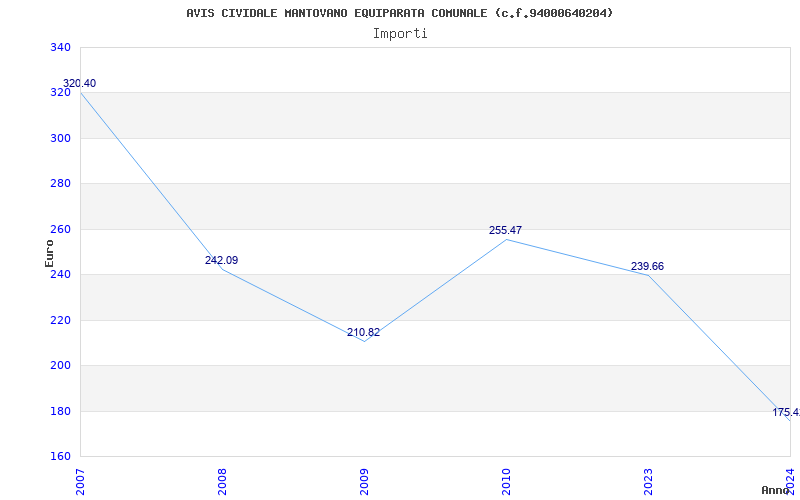The image size is (800, 500).
Task: Click the 320 y-axis tick label
Action: click(60, 93)
